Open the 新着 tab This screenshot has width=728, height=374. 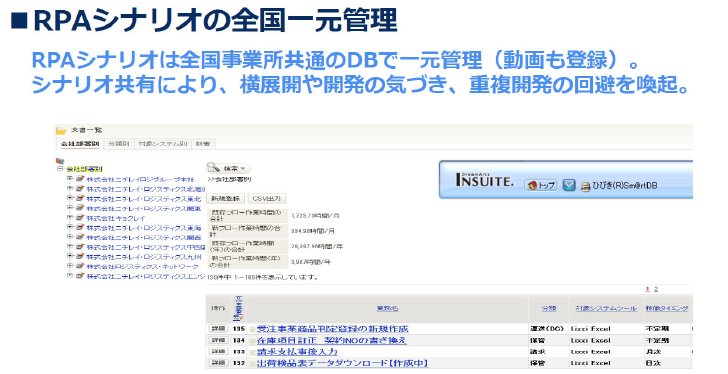203,144
